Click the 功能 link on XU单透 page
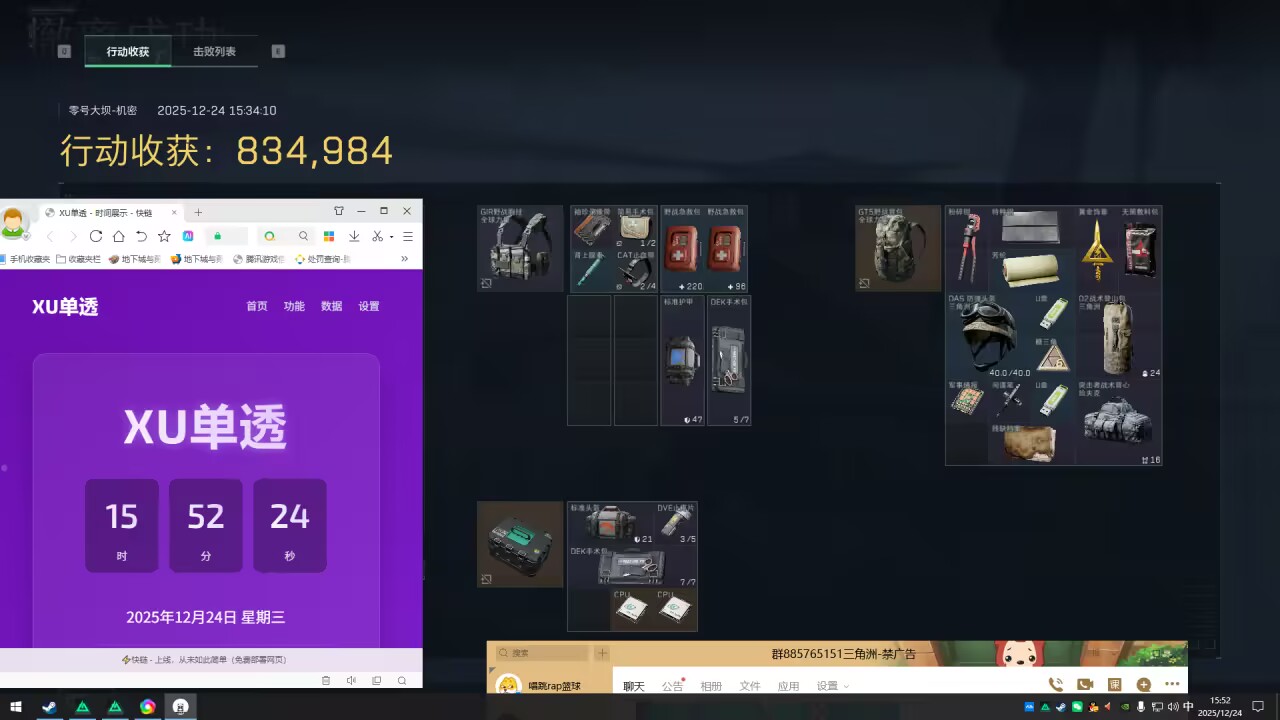Screen dimensions: 1280x720 [x=294, y=306]
